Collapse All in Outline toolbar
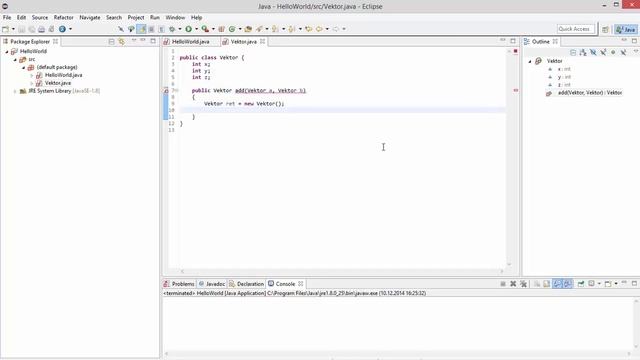640x360 pixels. (573, 52)
